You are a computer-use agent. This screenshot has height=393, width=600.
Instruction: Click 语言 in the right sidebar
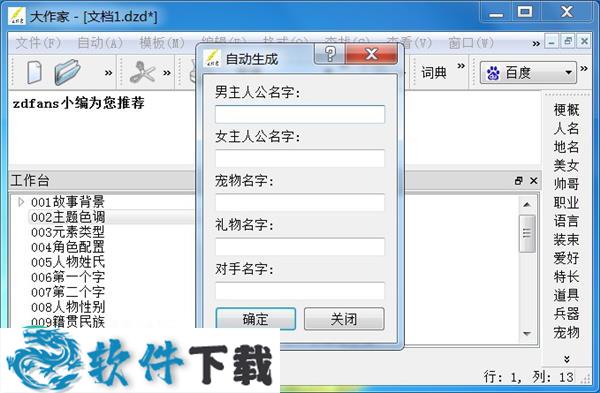point(566,221)
